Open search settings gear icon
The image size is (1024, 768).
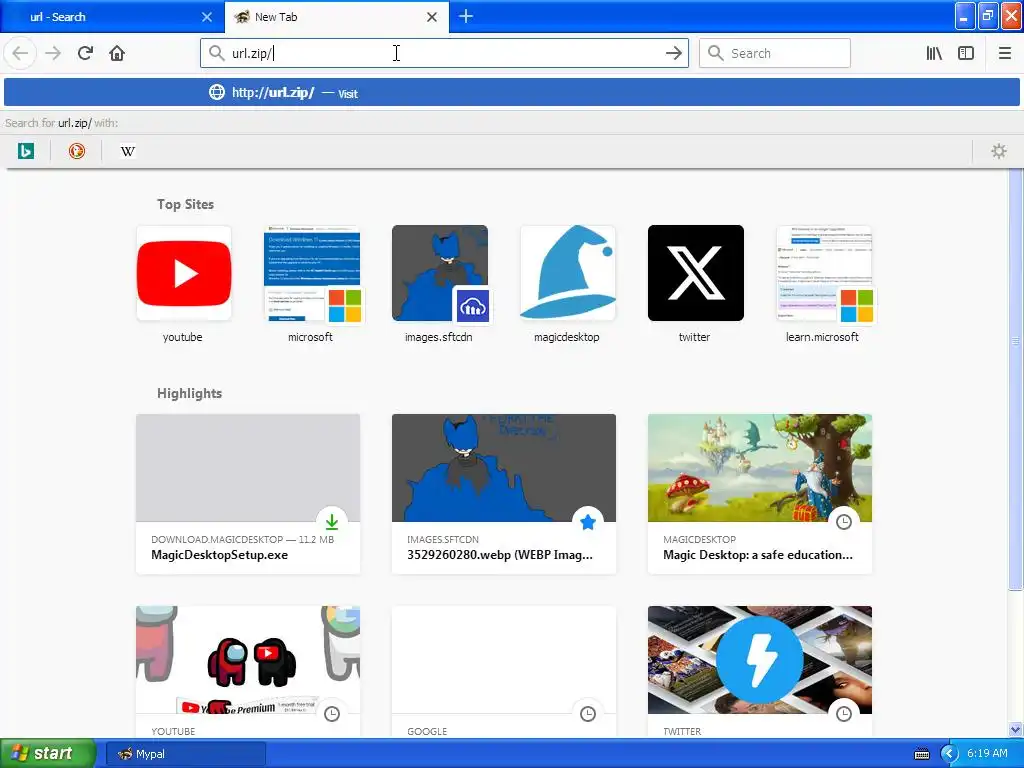(x=999, y=152)
